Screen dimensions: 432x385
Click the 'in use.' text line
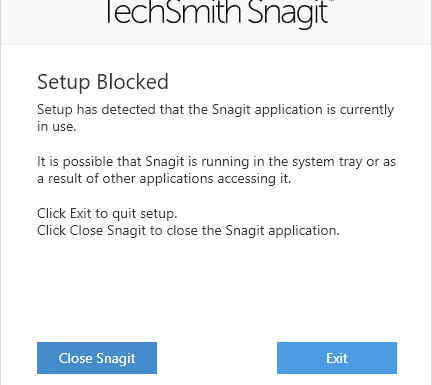[x=57, y=126]
